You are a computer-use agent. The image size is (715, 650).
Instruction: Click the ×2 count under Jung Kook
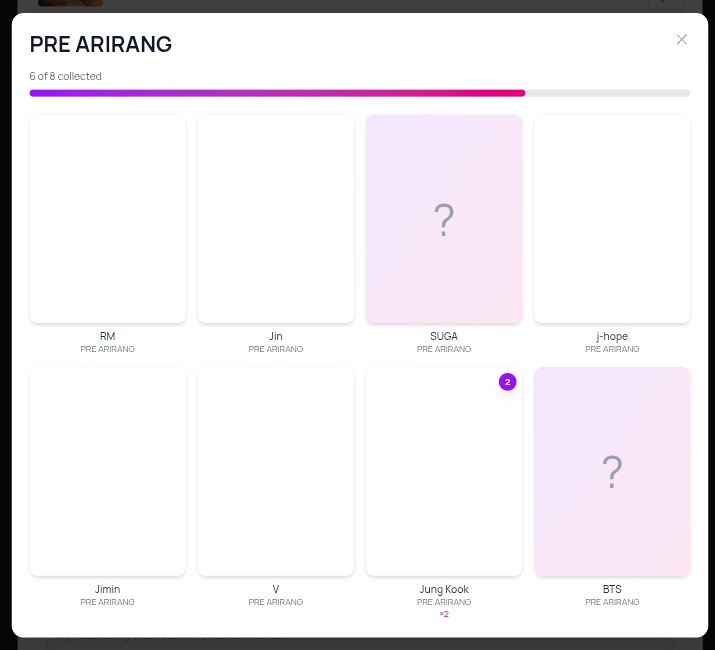444,614
